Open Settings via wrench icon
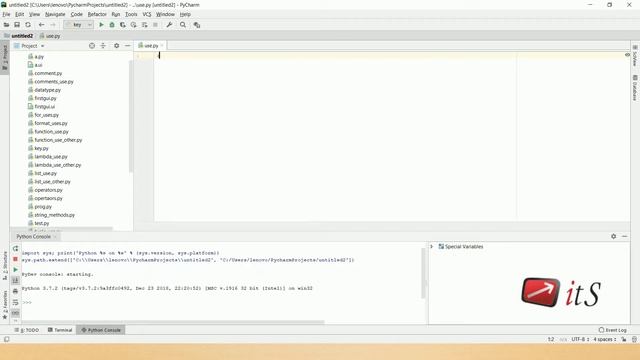 169,25
